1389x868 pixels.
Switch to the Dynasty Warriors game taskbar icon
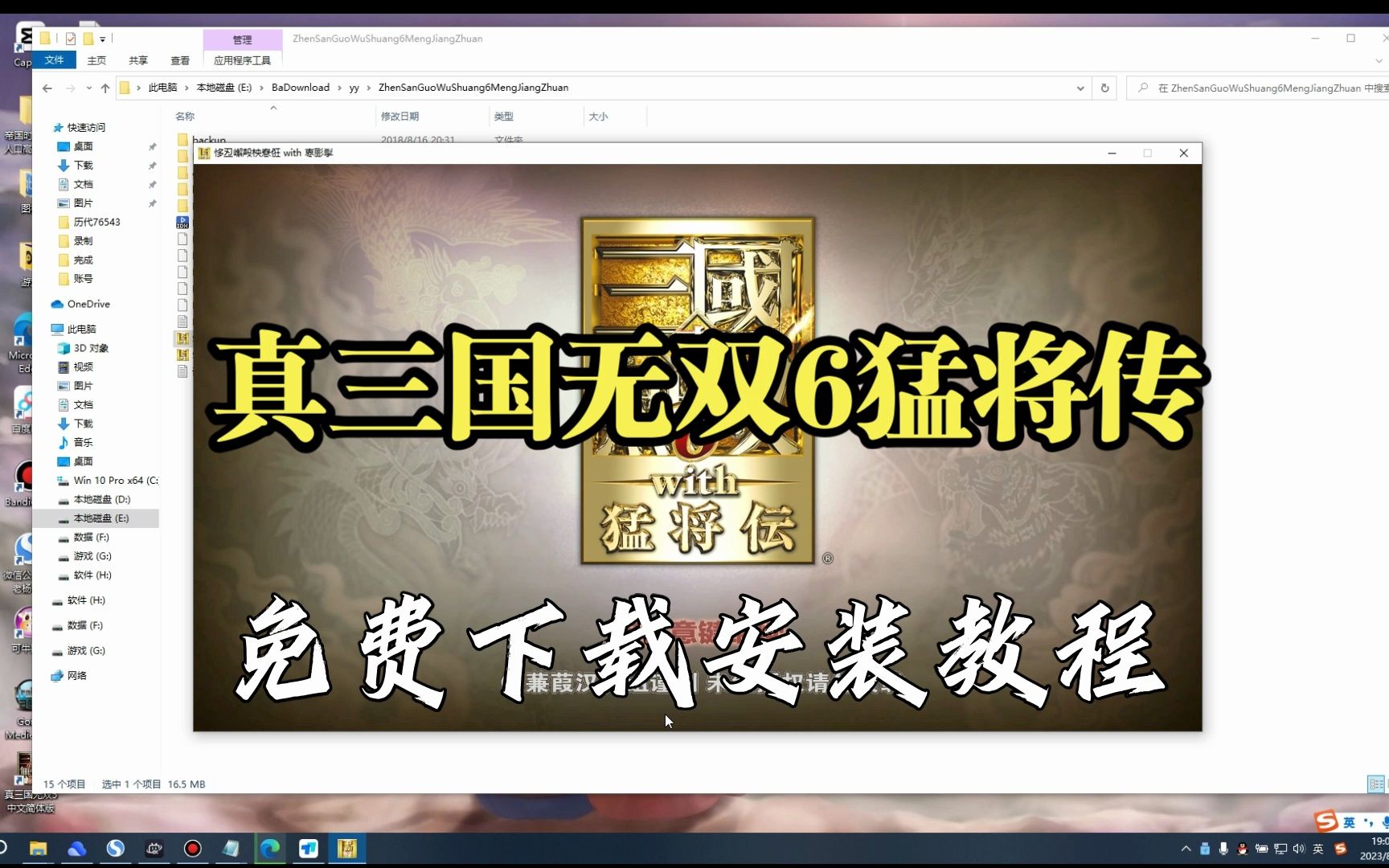point(346,849)
